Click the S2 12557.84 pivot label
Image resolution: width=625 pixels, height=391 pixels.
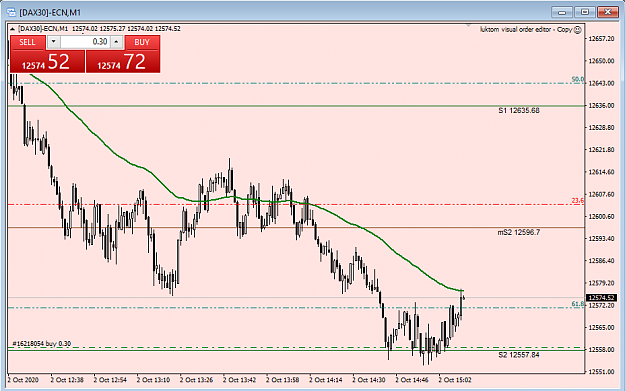[x=519, y=355]
